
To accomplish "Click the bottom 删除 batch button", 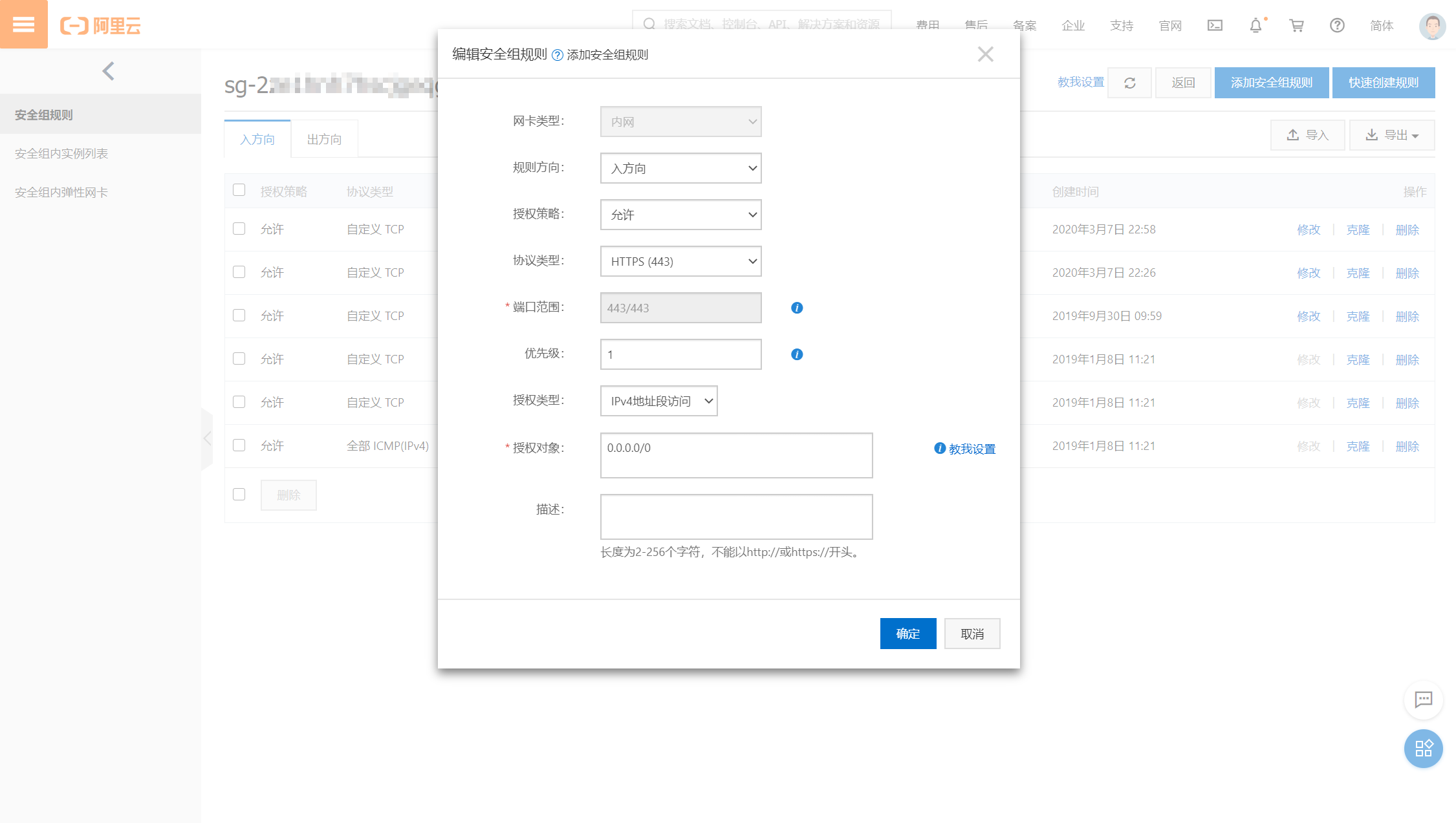I will pos(288,495).
